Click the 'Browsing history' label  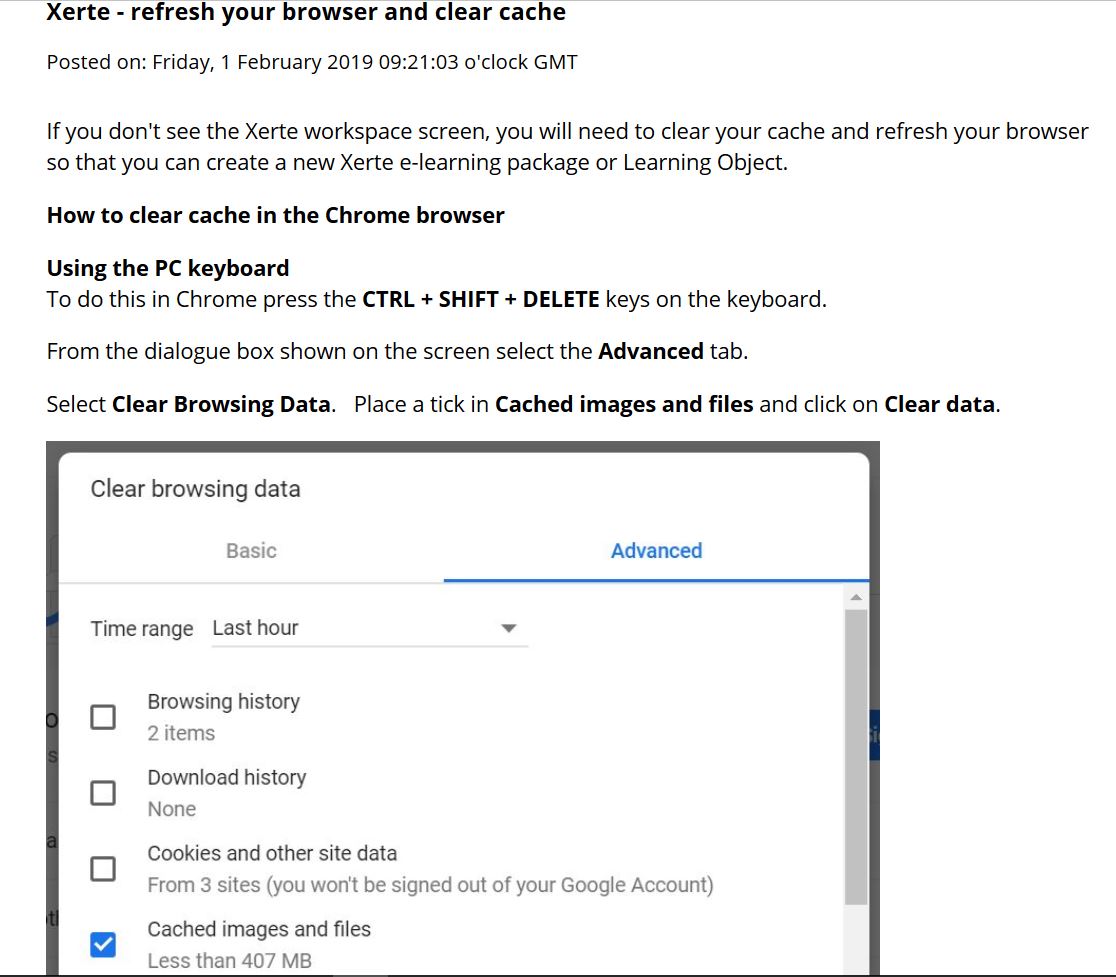coord(223,702)
